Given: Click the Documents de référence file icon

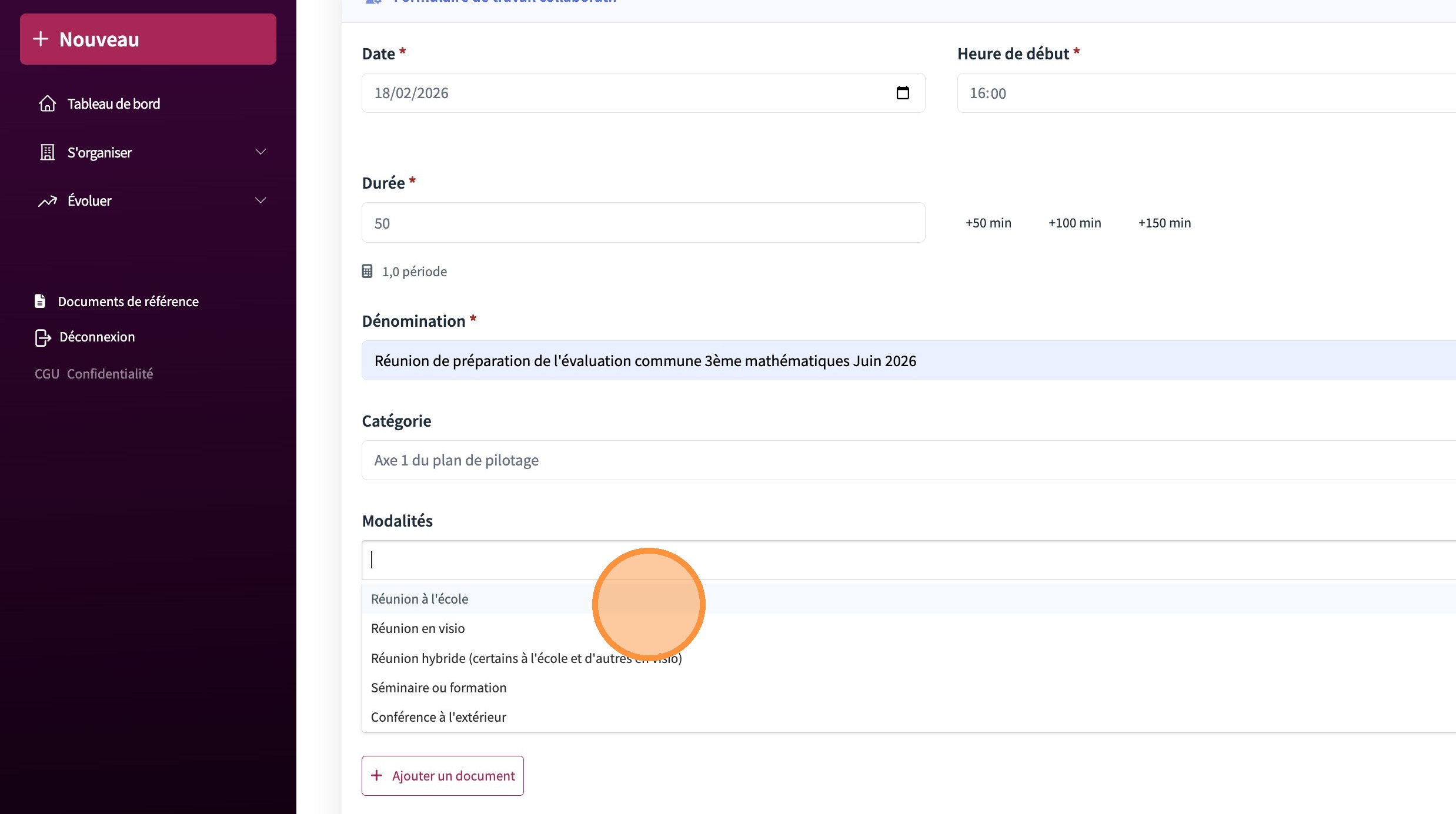Looking at the screenshot, I should pyautogui.click(x=40, y=301).
